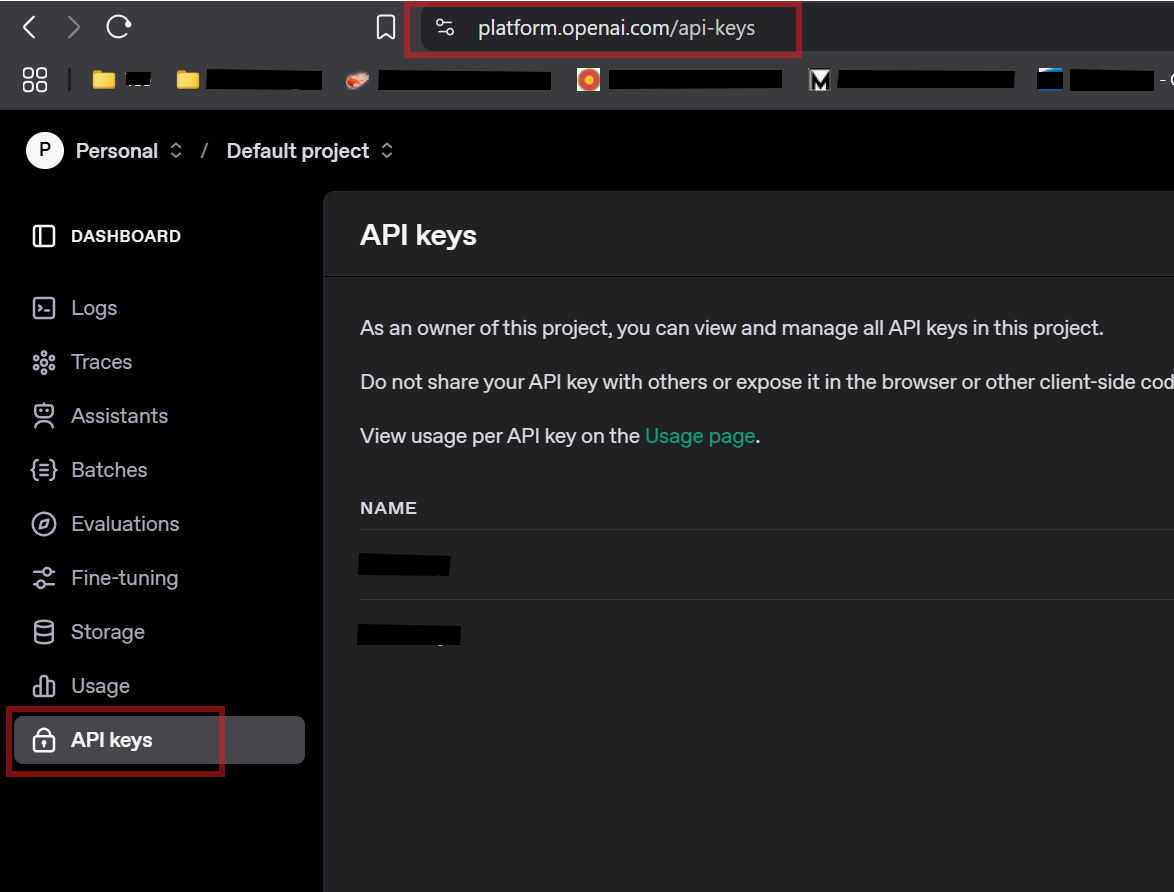
Task: Click the Logs terminal icon
Action: pos(43,308)
